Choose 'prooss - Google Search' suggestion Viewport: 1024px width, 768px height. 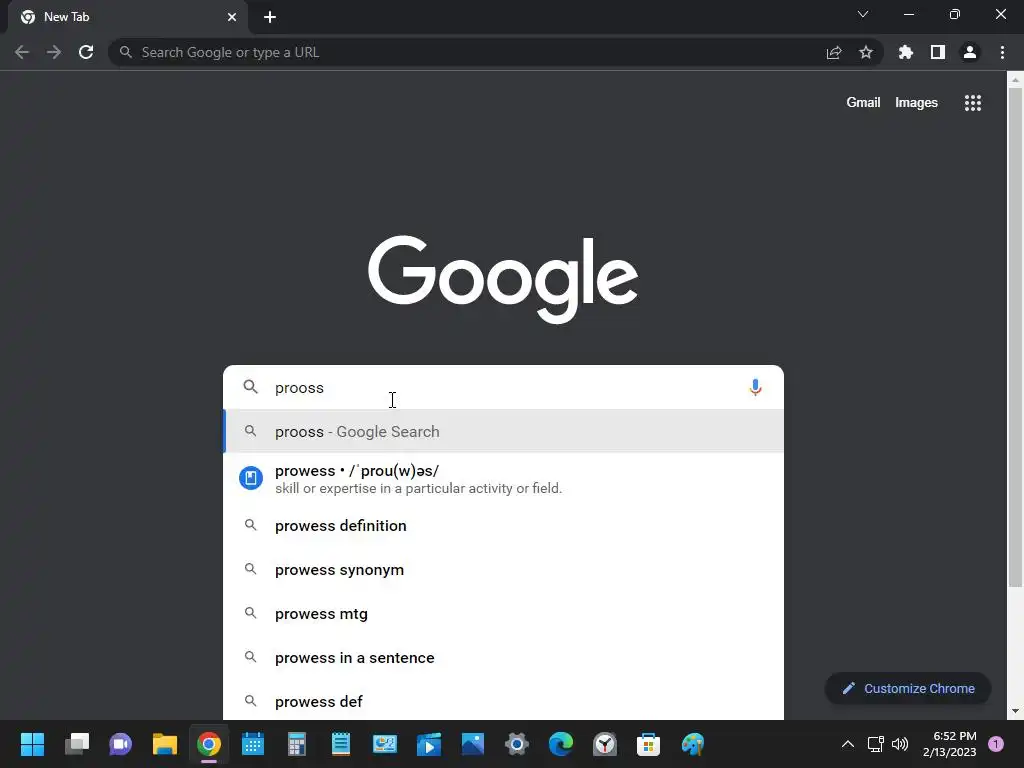(503, 431)
